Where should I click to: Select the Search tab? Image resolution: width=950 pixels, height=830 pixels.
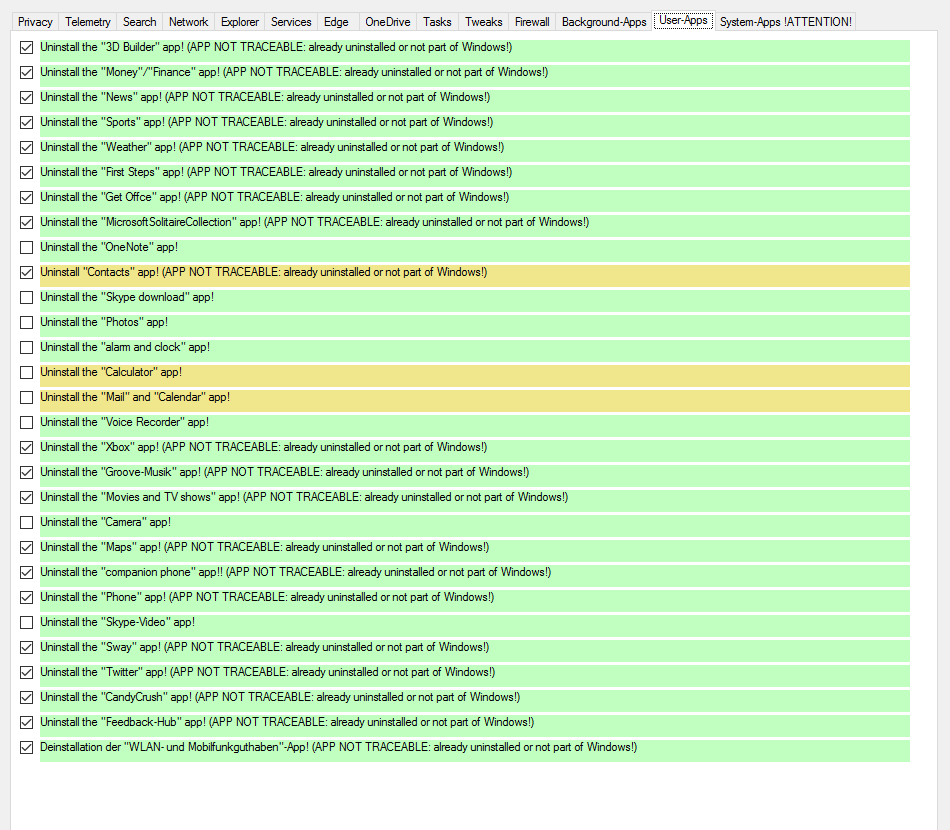click(x=139, y=22)
